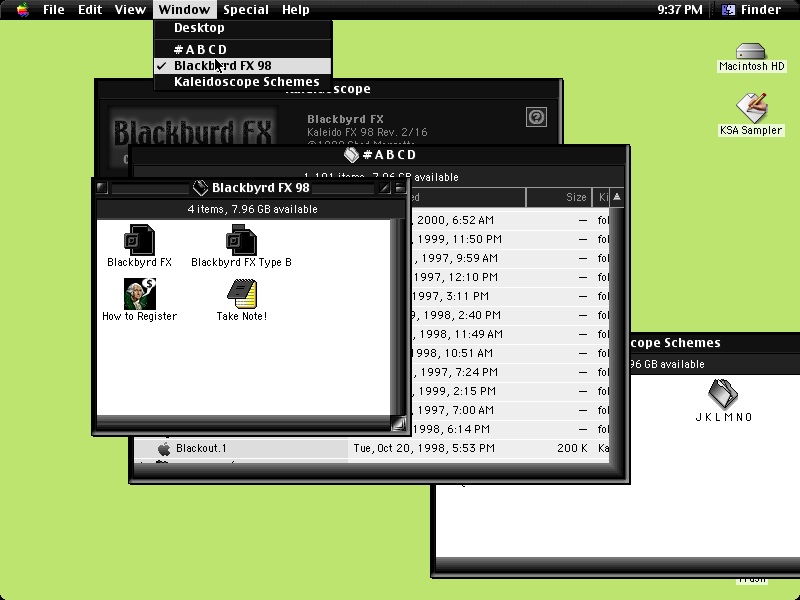Click the row dated 1997, 7:00 AM
The image size is (800, 600).
coord(509,410)
